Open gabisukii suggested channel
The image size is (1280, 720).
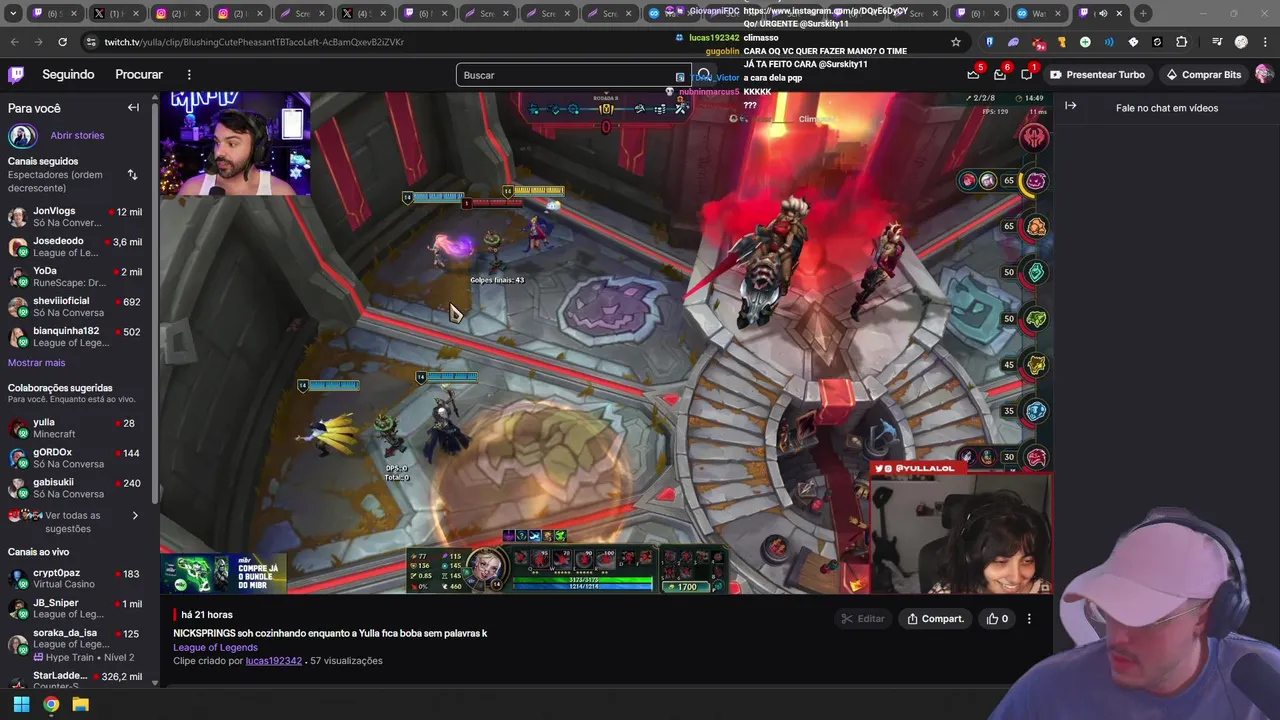click(75, 488)
